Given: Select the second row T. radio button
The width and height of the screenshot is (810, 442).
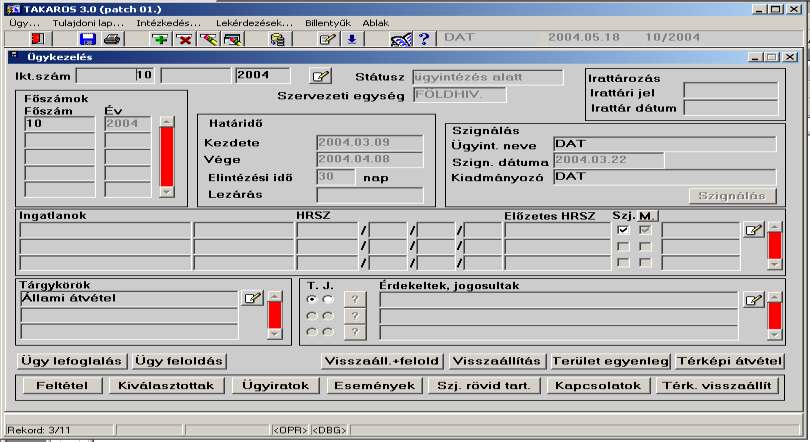Looking at the screenshot, I should point(311,315).
